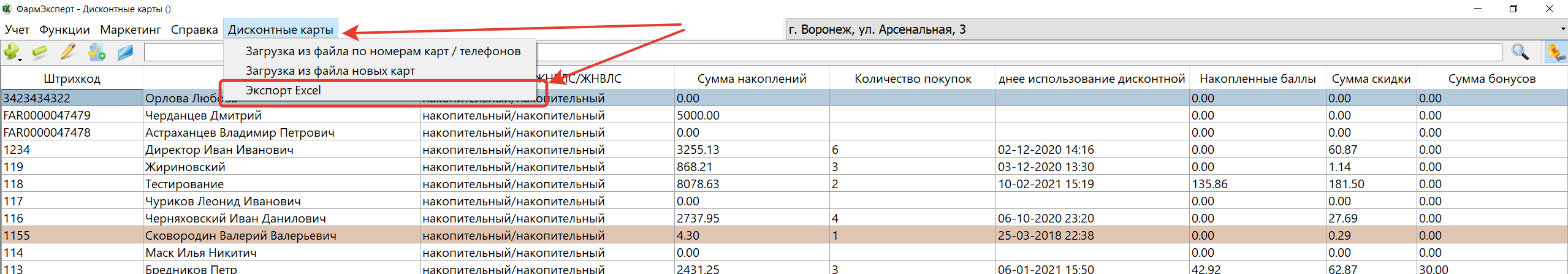Open the pharmacy address dropdown
The width and height of the screenshot is (1568, 274).
point(1562,29)
